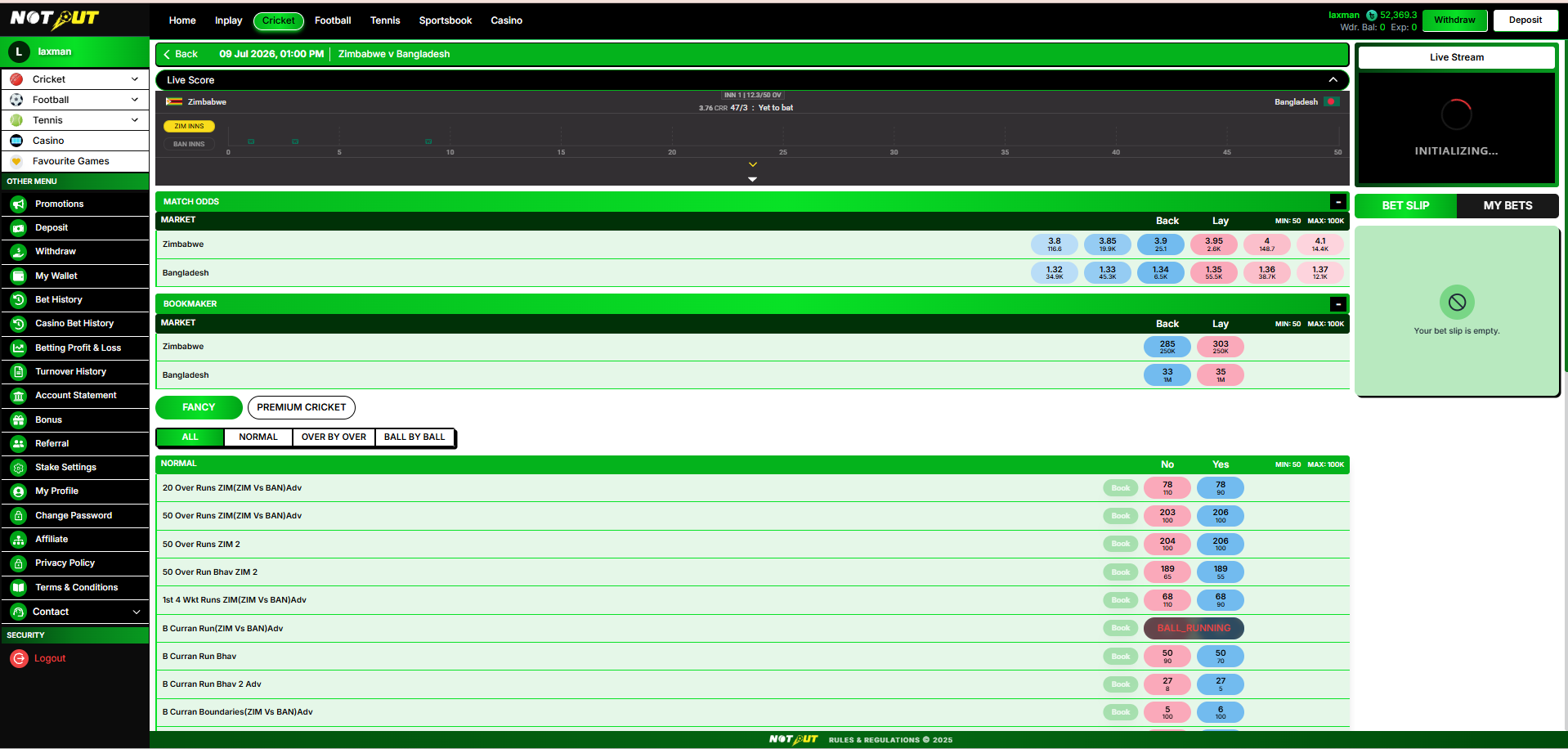Click the My Wallet icon
This screenshot has width=1568, height=749.
pyautogui.click(x=19, y=276)
